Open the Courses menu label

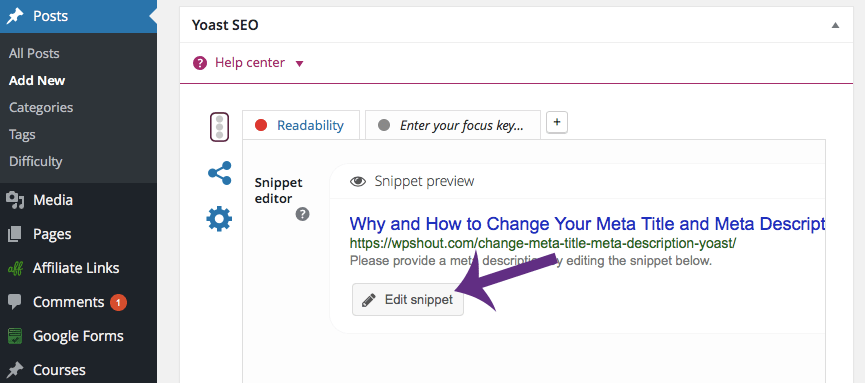(60, 369)
